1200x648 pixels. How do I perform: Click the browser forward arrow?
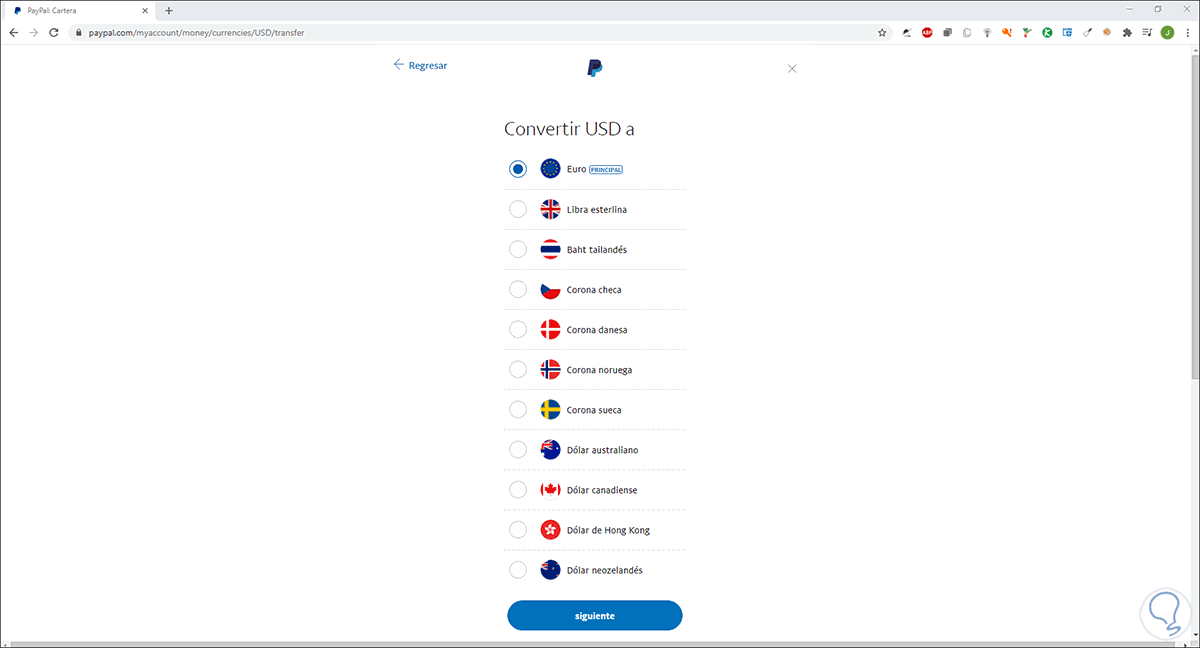click(35, 32)
